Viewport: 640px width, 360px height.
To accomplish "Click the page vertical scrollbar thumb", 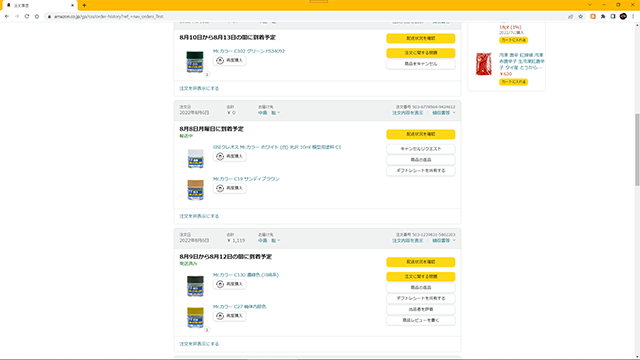I will (637, 149).
